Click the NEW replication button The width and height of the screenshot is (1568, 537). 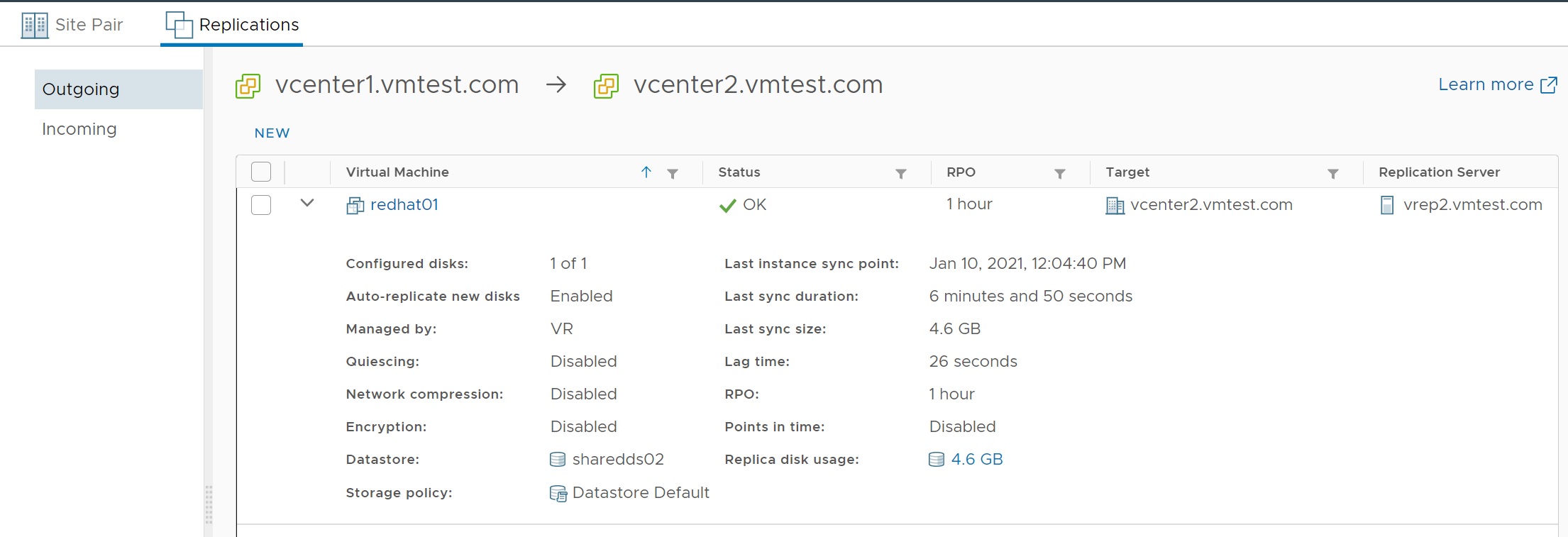272,133
